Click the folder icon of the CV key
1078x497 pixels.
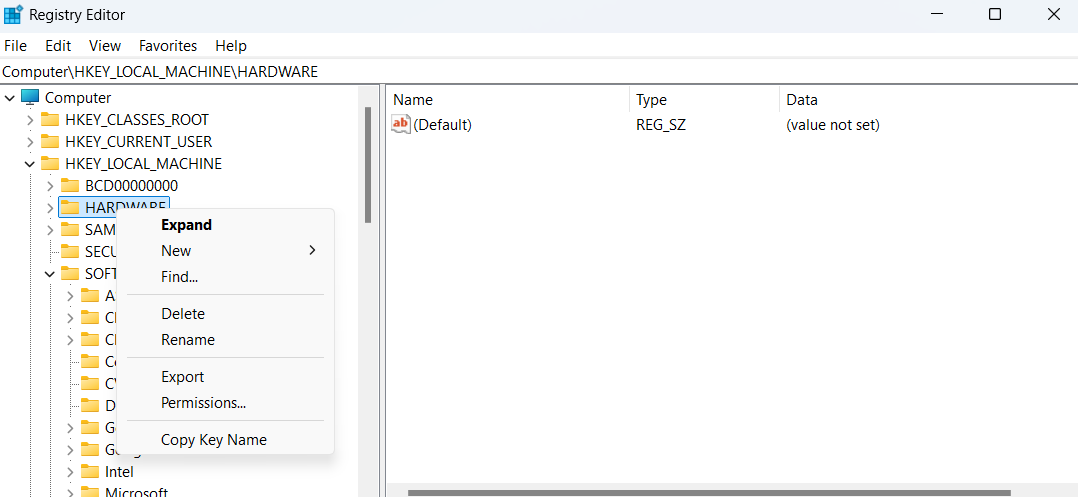coord(89,383)
